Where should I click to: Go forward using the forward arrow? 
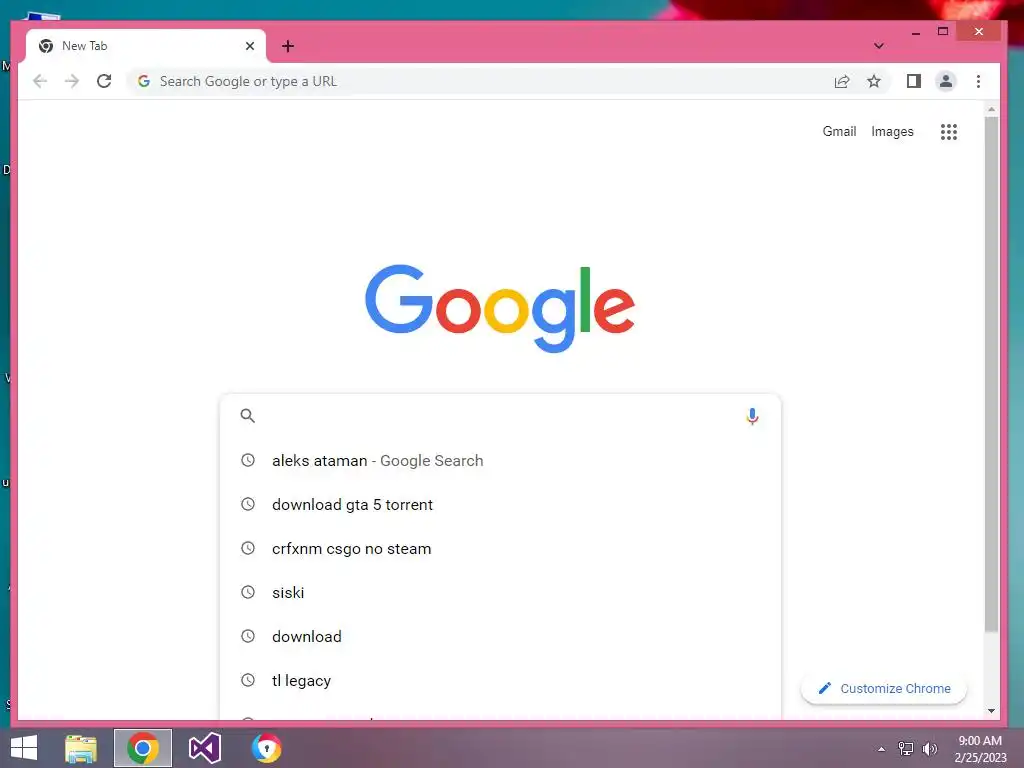(x=72, y=81)
